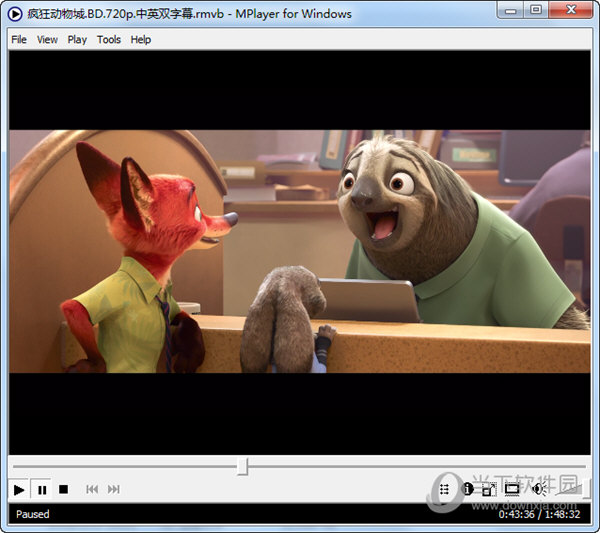
Task: Open the View menu
Action: [x=47, y=40]
